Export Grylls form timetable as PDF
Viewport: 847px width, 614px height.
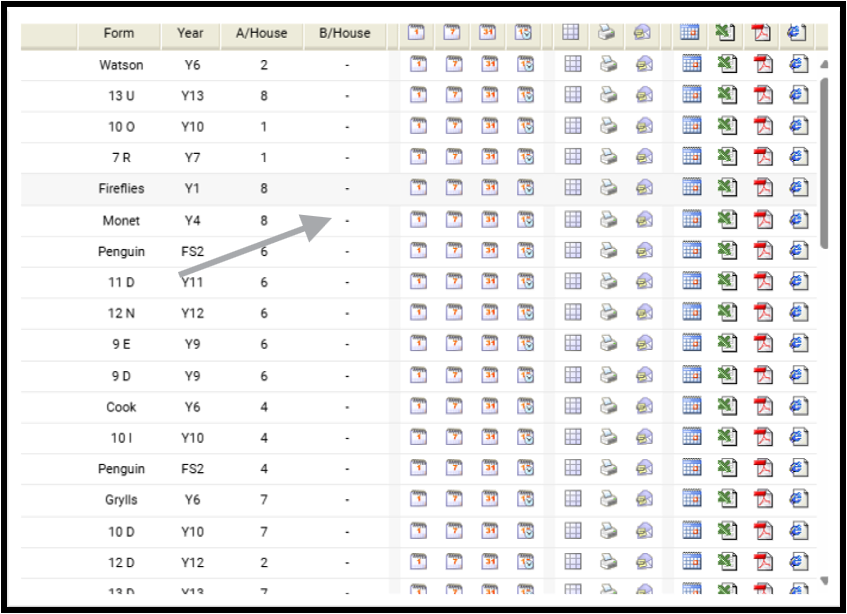[763, 500]
